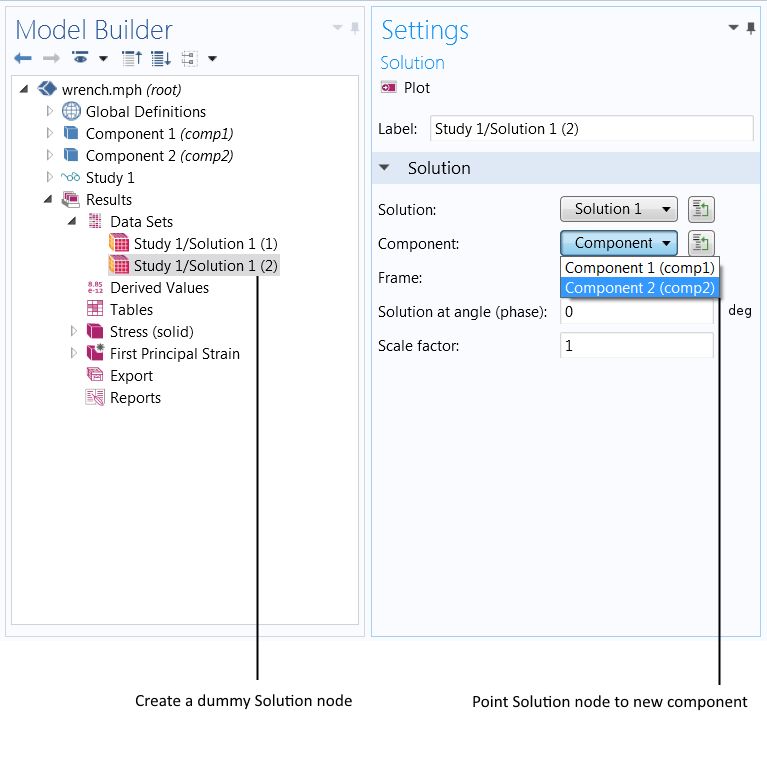
Task: Click the Plot button label
Action: click(x=416, y=88)
